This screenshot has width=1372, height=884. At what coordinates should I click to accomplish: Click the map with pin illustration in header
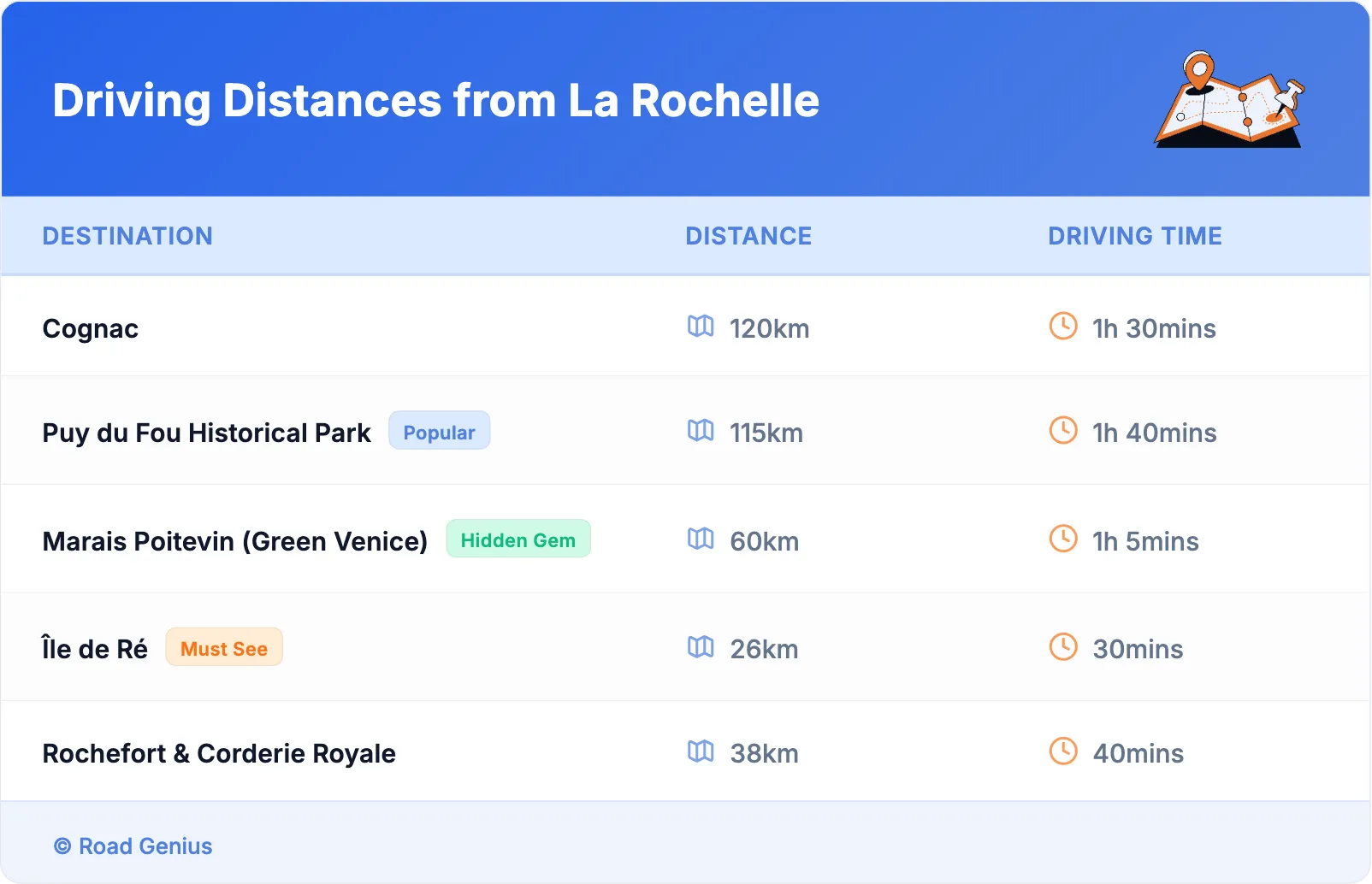pos(1230,99)
